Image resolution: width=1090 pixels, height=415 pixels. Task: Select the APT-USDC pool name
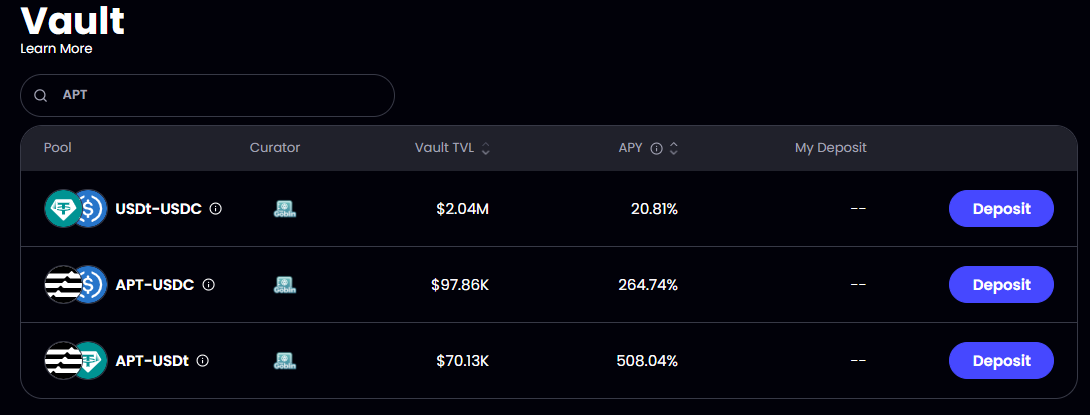pos(154,284)
